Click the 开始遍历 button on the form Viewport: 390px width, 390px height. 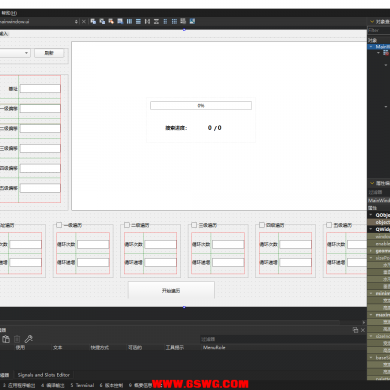click(x=171, y=291)
